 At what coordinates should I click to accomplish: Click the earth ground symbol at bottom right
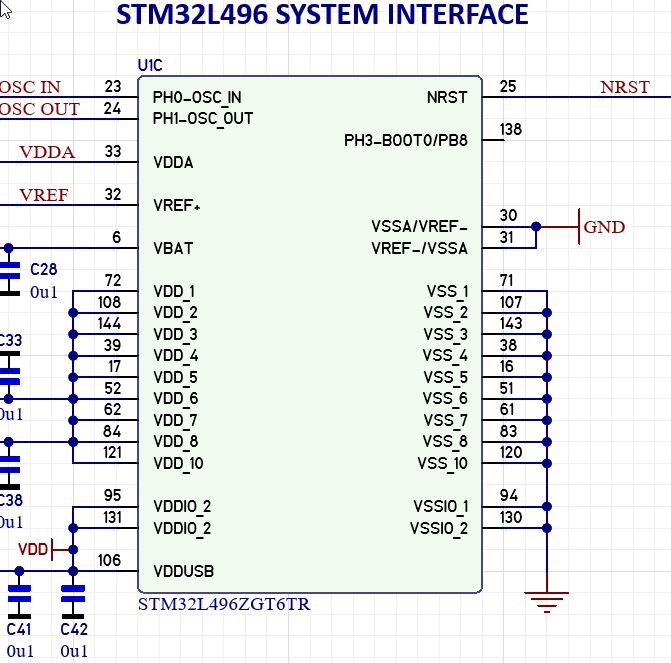(546, 601)
